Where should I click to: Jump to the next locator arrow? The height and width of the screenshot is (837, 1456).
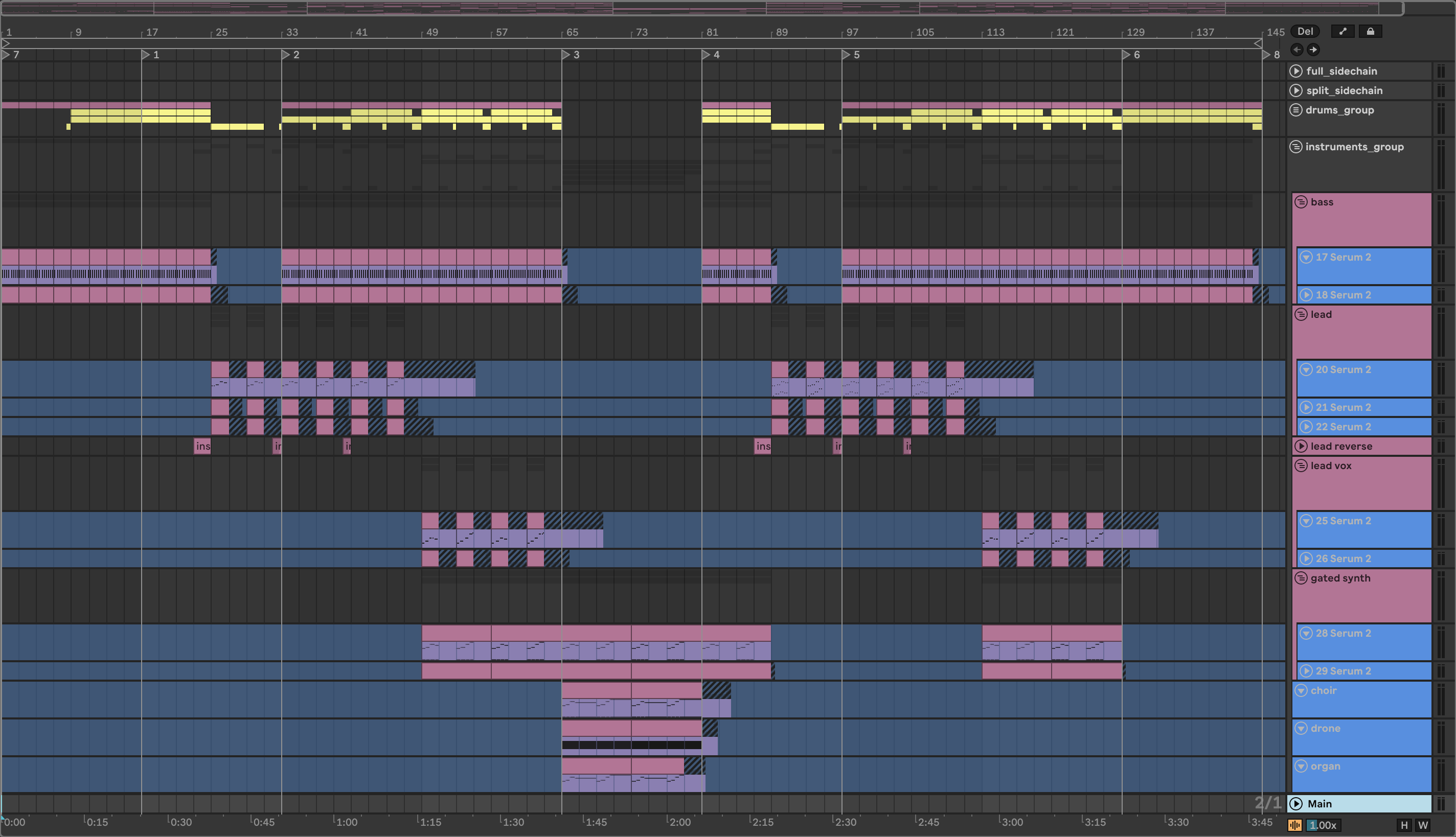coord(1313,50)
